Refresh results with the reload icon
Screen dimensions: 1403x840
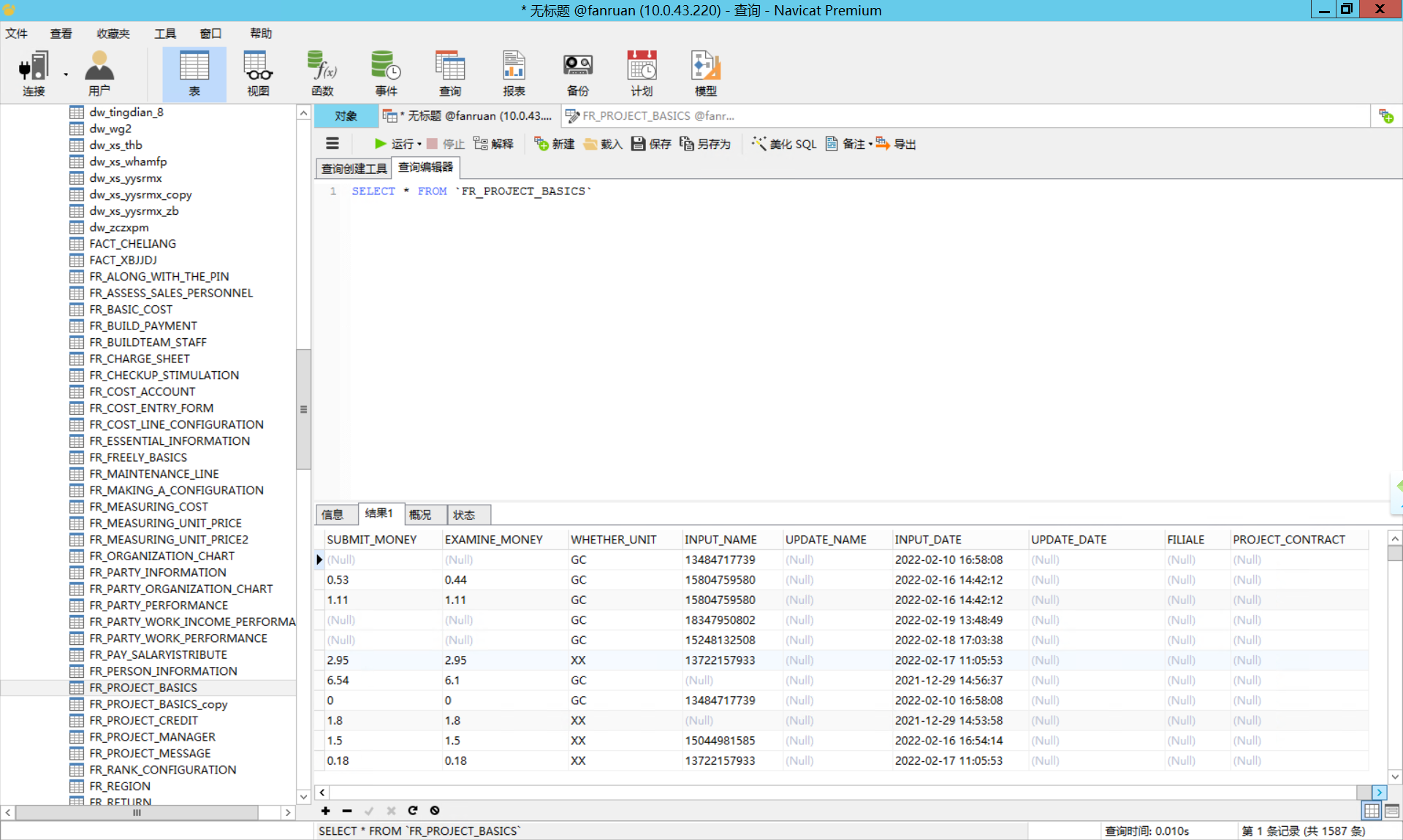[413, 810]
